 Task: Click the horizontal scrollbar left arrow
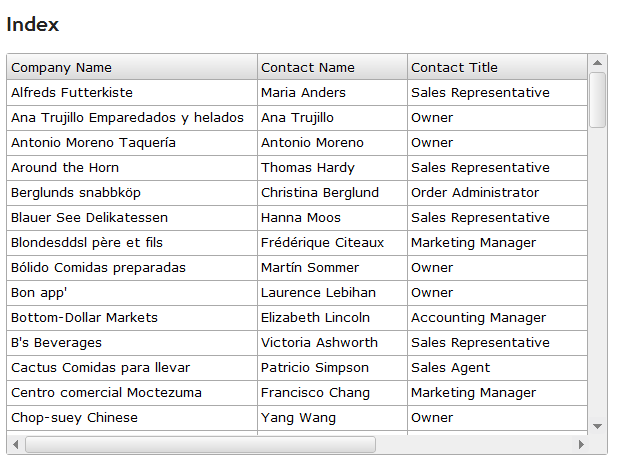pyautogui.click(x=15, y=444)
